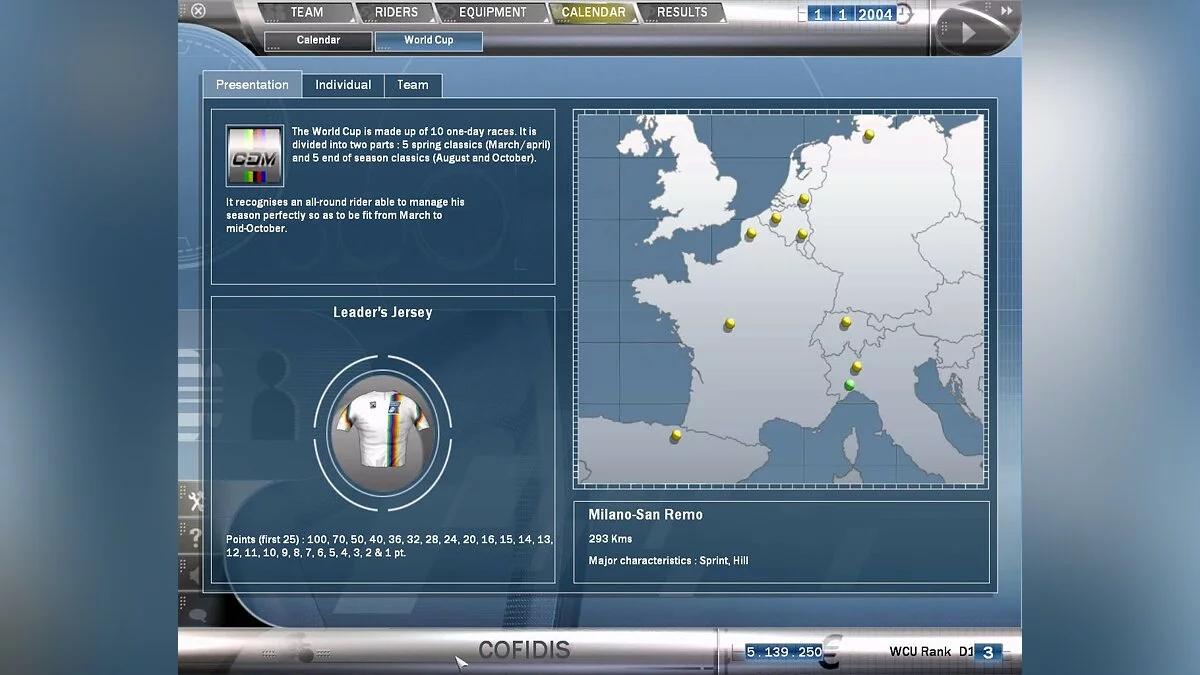Switch to the Team standings tab
The width and height of the screenshot is (1200, 675).
tap(413, 85)
